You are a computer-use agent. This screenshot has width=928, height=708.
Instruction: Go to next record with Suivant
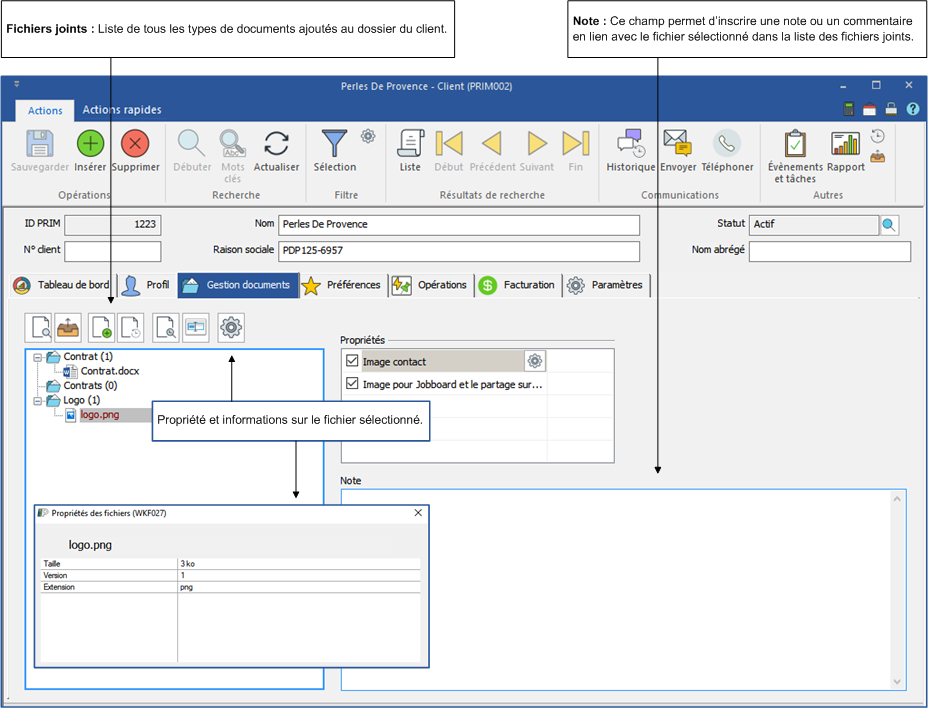click(x=537, y=144)
